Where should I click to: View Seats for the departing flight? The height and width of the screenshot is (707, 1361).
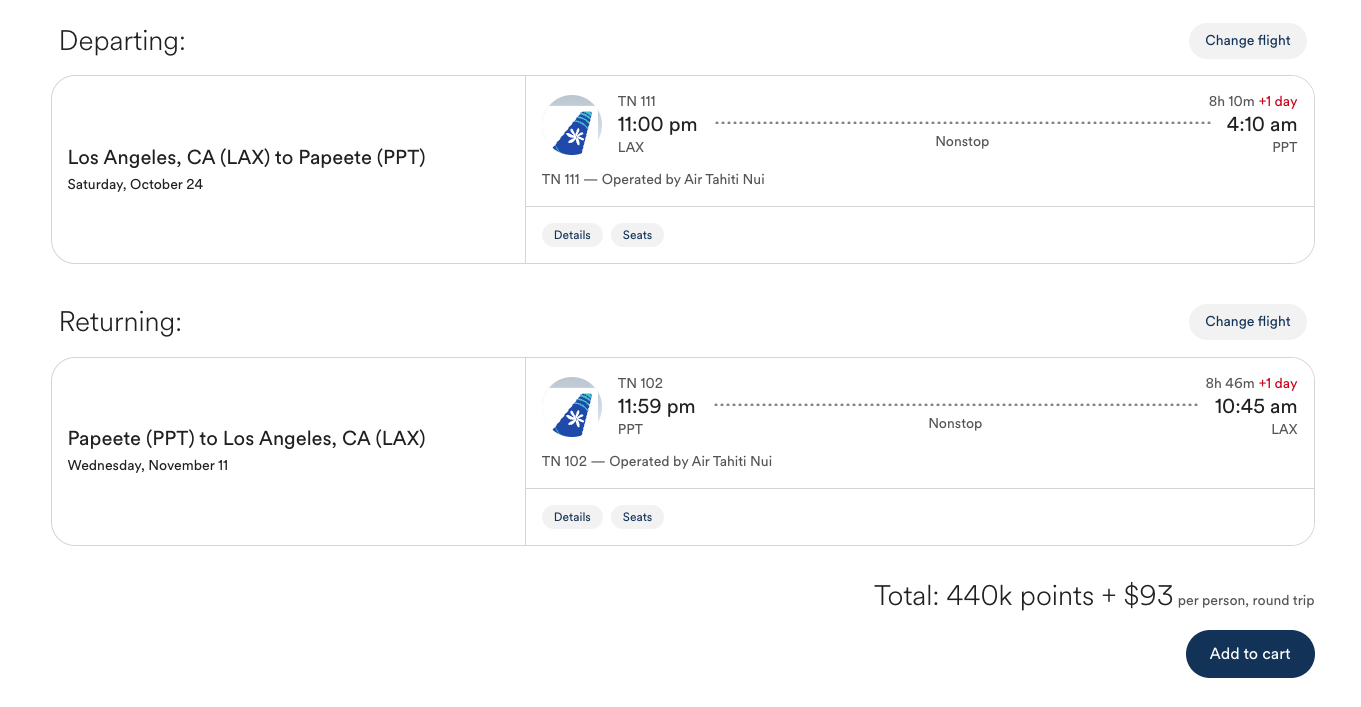point(637,234)
